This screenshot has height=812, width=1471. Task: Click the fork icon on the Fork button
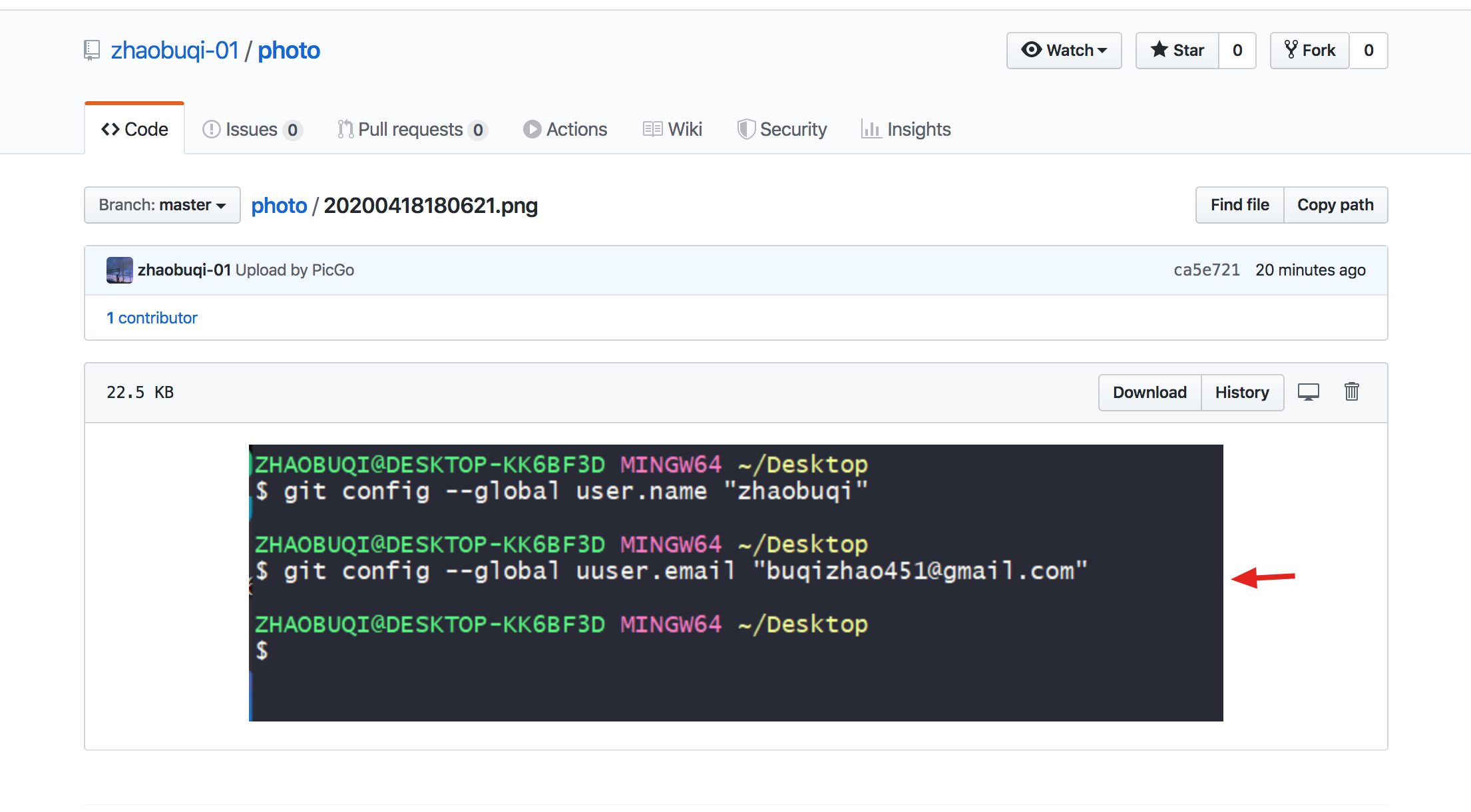point(1291,49)
